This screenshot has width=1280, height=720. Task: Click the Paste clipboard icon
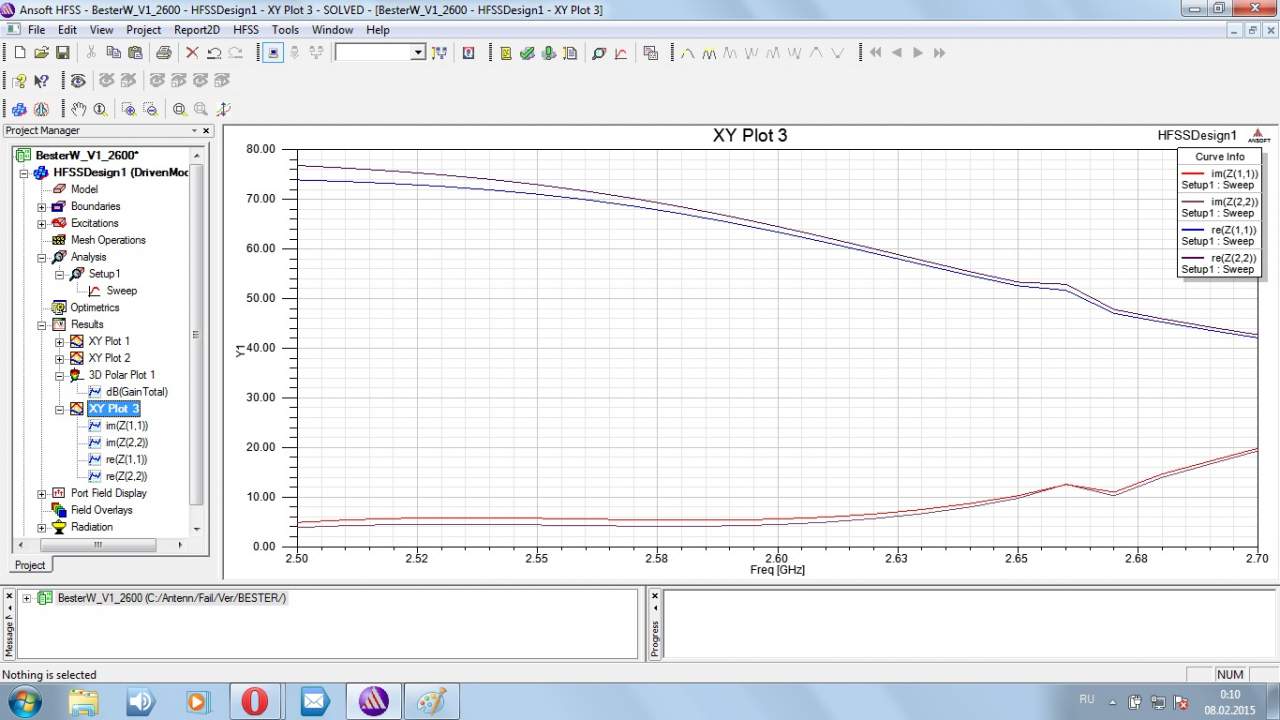134,52
